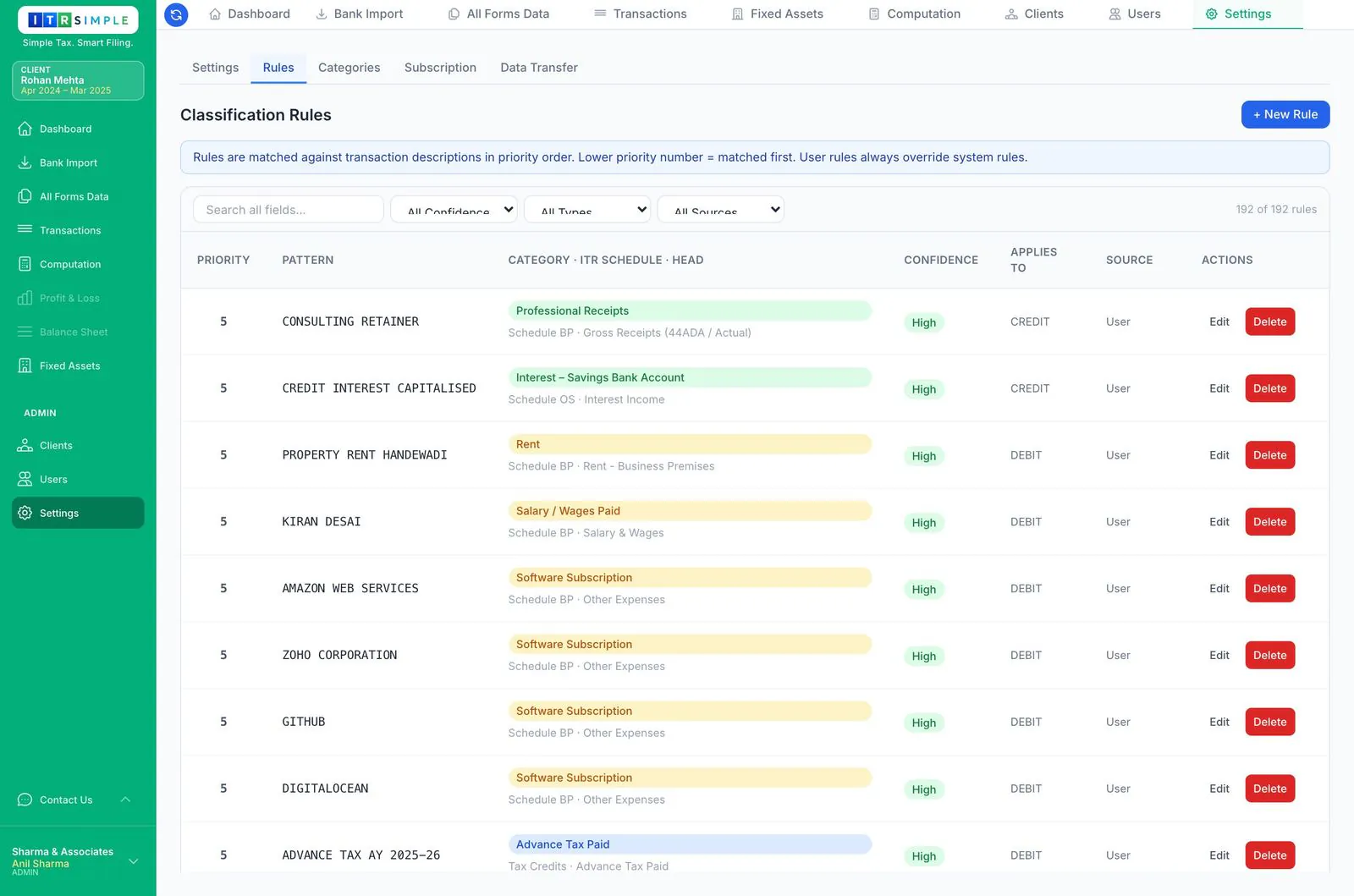Click the ITR Simple logo
The image size is (1354, 896).
coord(78,20)
